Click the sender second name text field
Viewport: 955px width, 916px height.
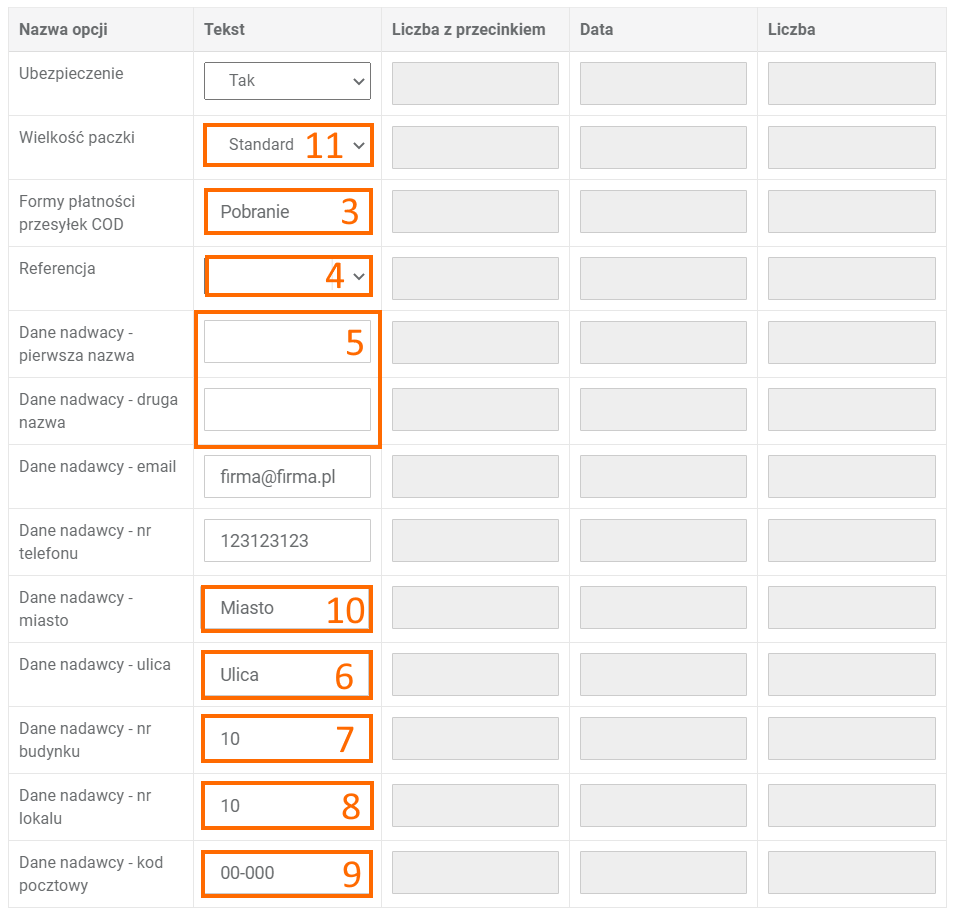click(x=287, y=409)
